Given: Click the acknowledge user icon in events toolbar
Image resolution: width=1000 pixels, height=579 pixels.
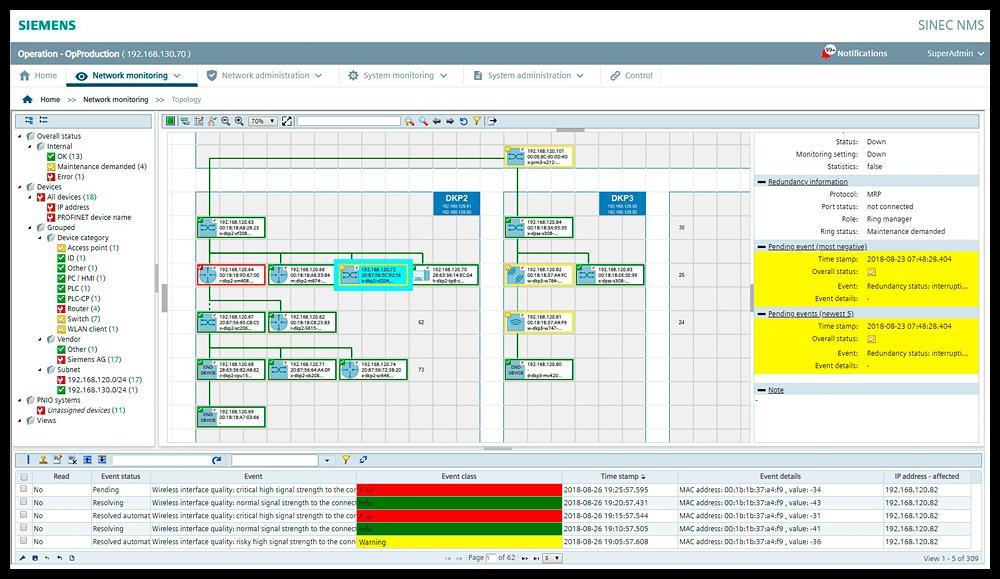Looking at the screenshot, I should point(43,459).
